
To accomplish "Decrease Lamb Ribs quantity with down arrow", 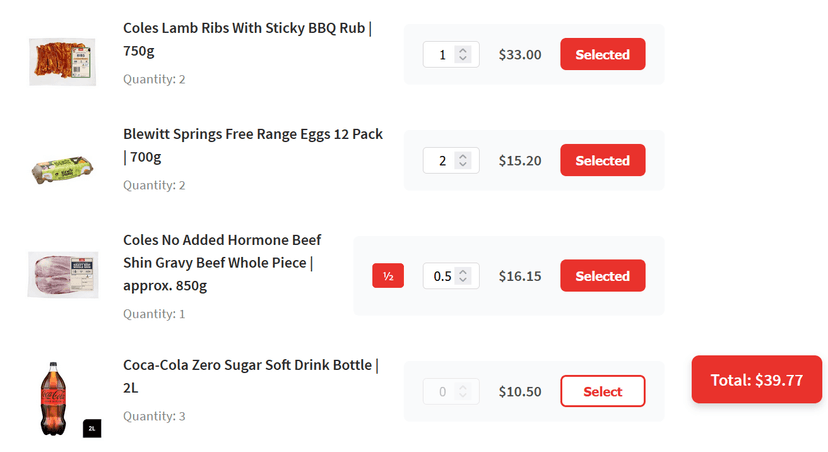I will [463, 60].
